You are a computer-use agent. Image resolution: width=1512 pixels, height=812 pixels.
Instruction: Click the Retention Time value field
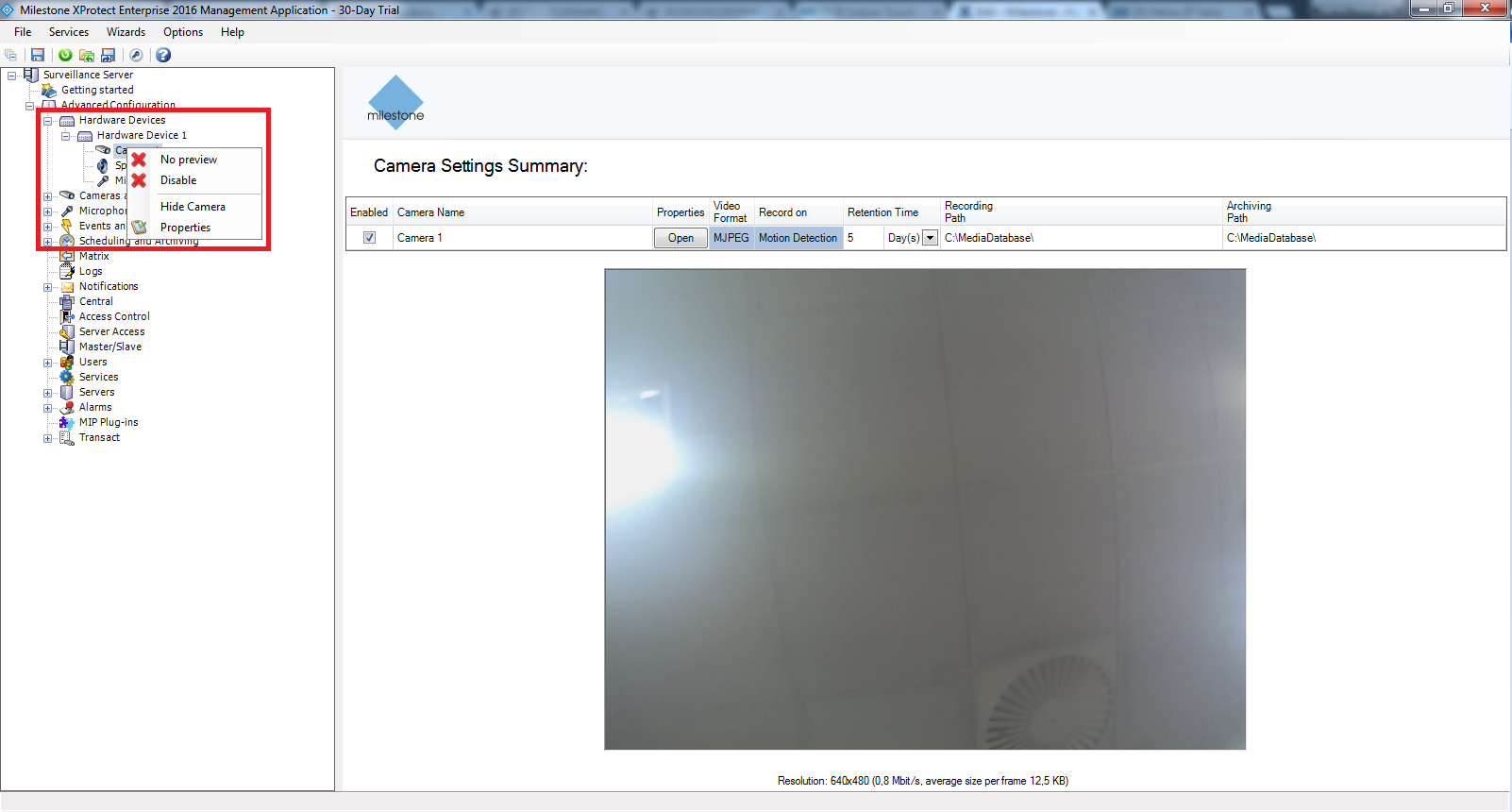863,238
